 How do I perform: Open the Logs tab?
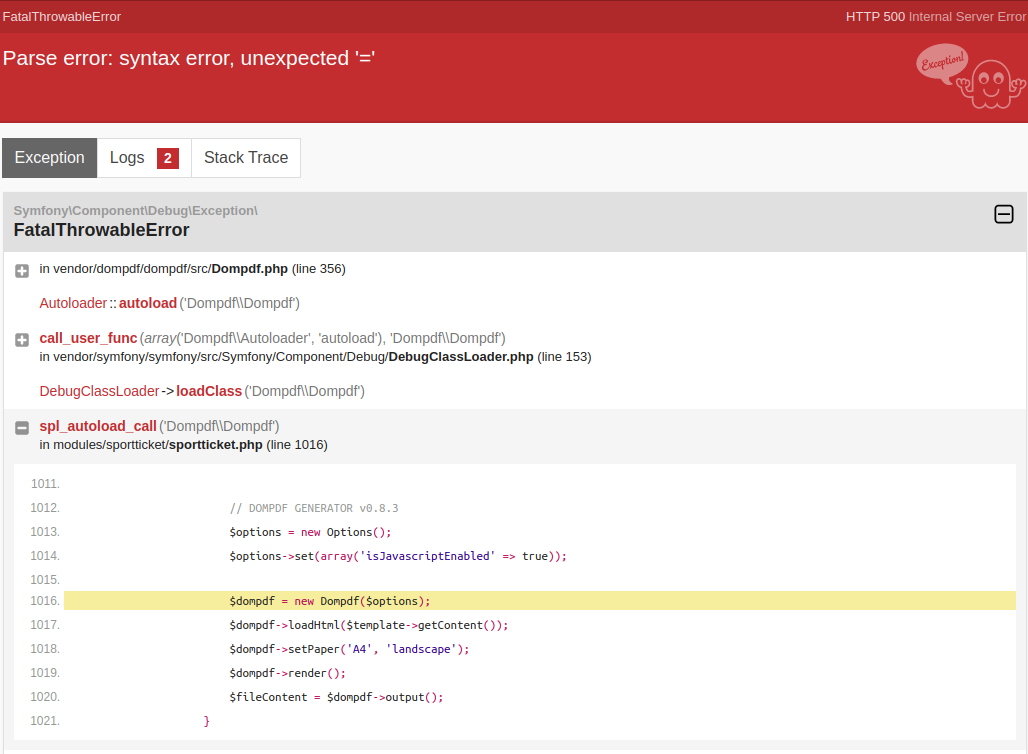[x=144, y=158]
